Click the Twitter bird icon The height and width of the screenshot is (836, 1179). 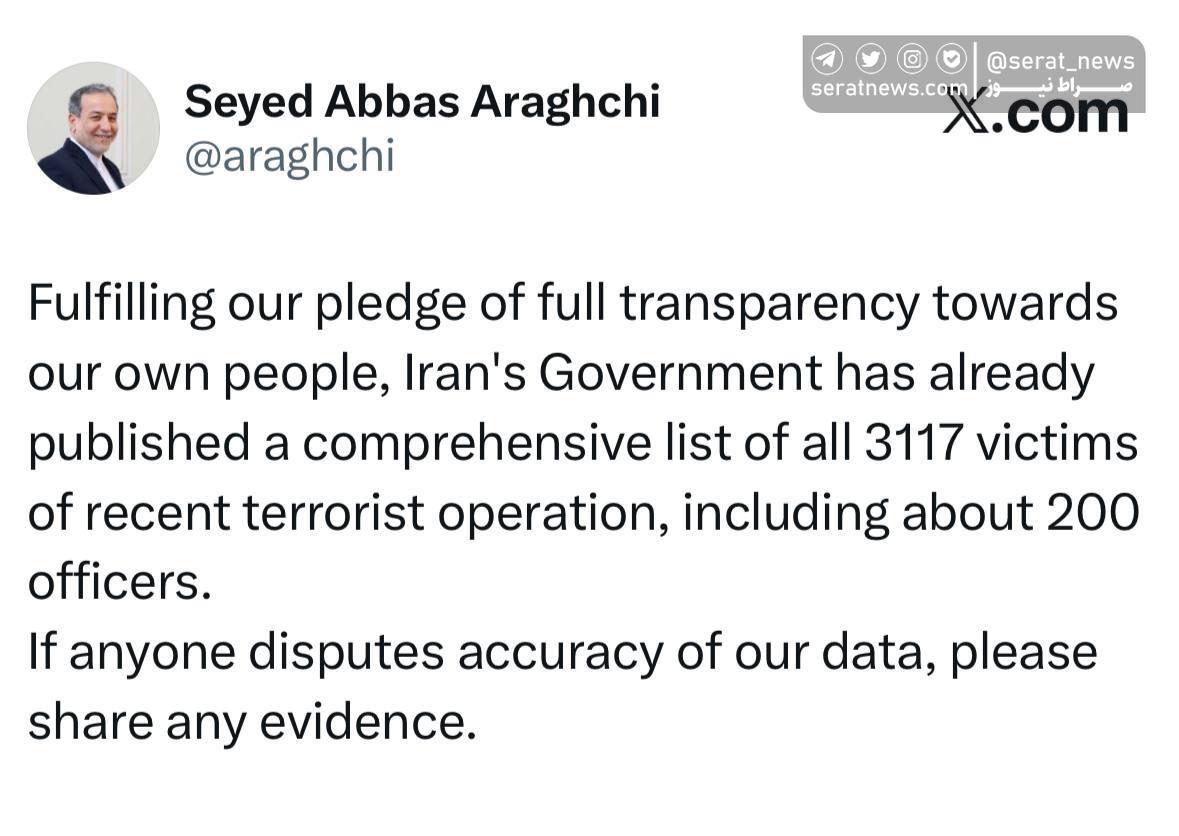pos(871,60)
